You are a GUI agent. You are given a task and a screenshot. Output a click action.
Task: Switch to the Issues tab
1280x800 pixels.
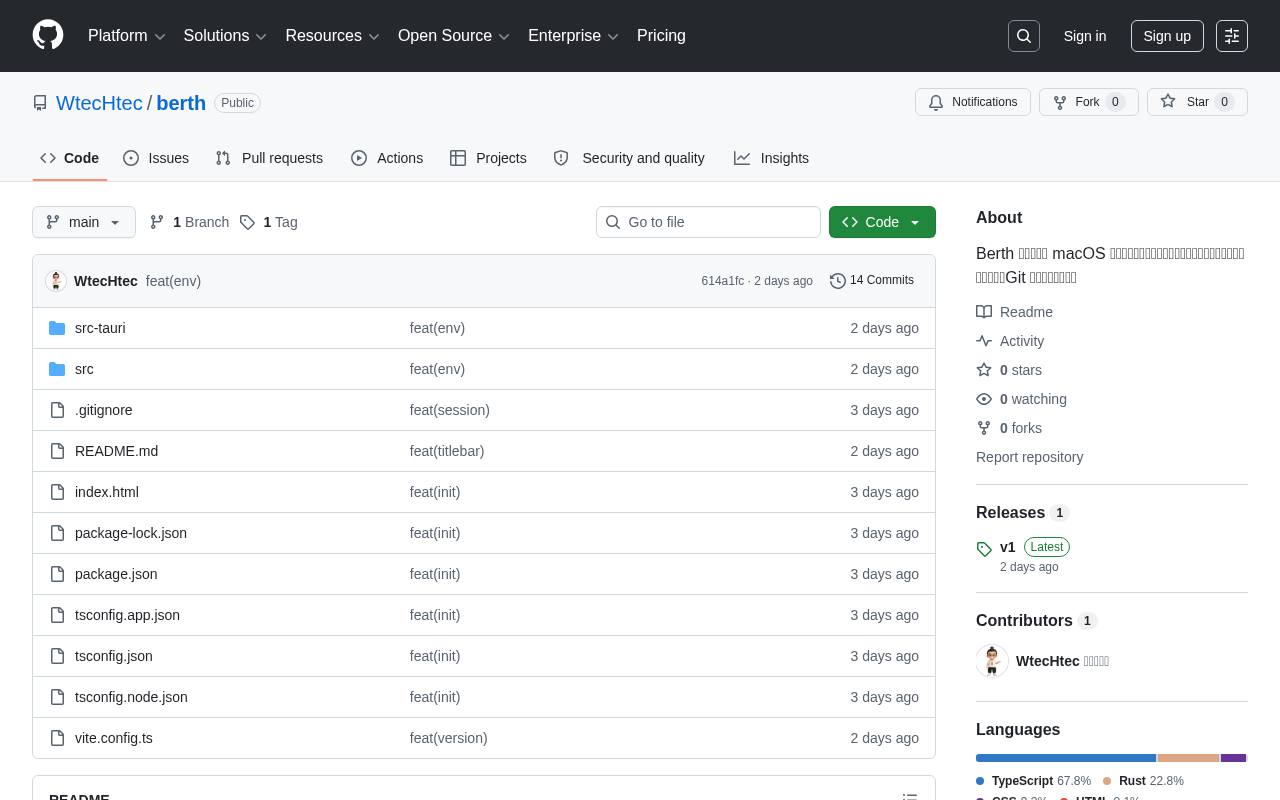[x=156, y=158]
